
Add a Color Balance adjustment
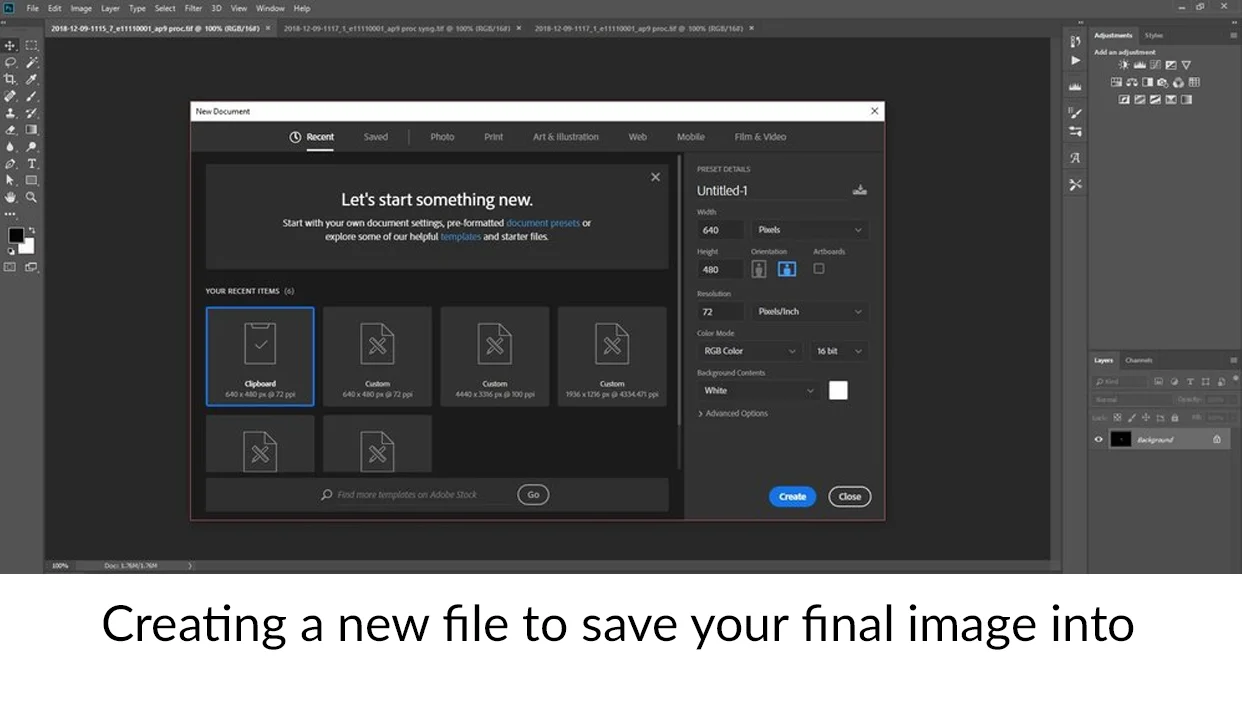point(1132,82)
